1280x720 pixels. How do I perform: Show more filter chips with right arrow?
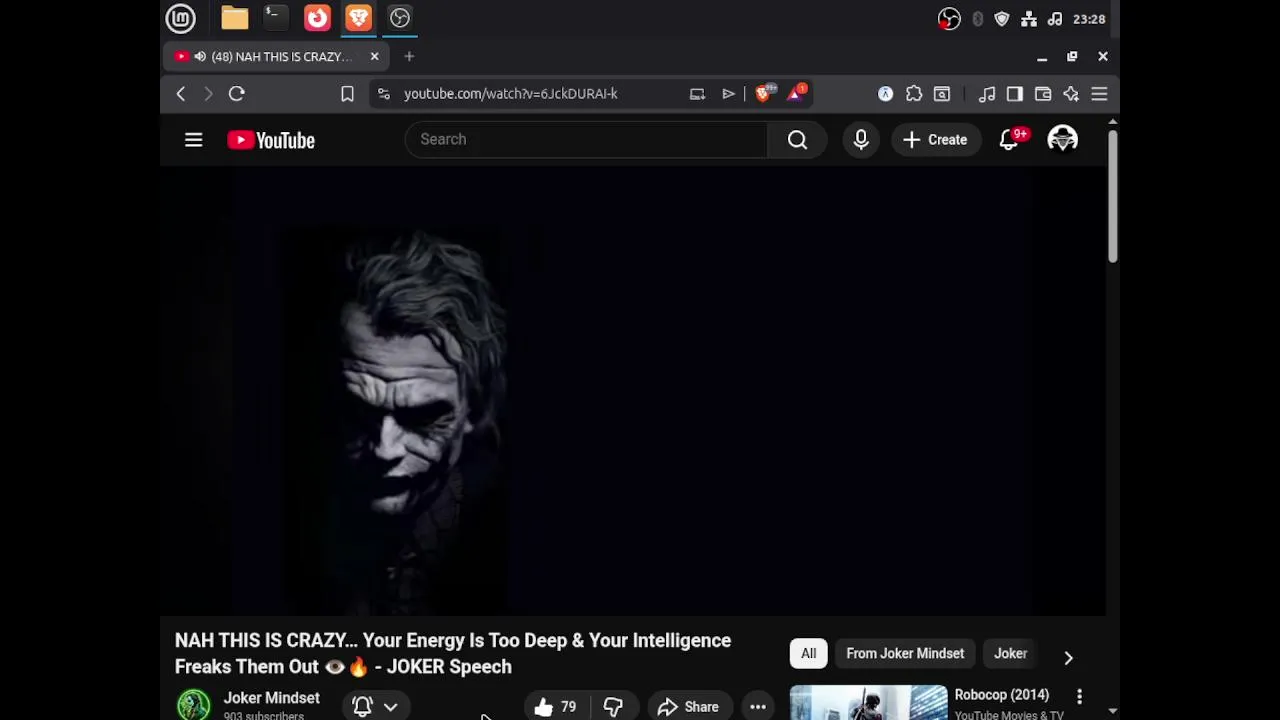(1068, 657)
